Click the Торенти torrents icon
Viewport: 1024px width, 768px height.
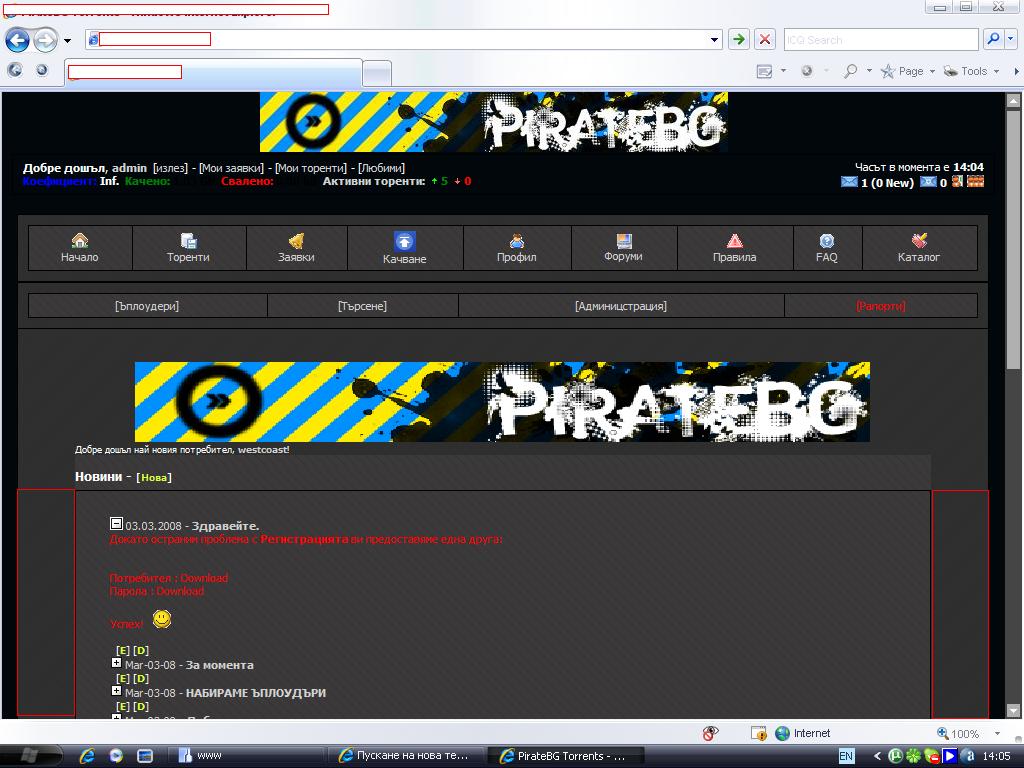(188, 240)
